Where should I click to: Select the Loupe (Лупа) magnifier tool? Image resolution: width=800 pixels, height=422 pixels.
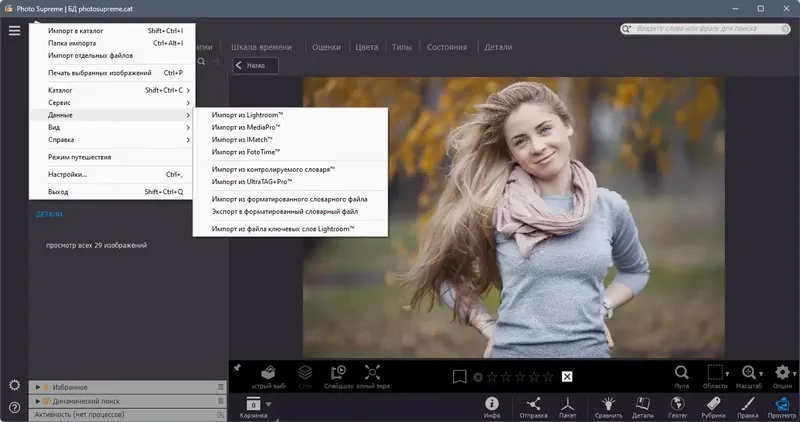[681, 374]
